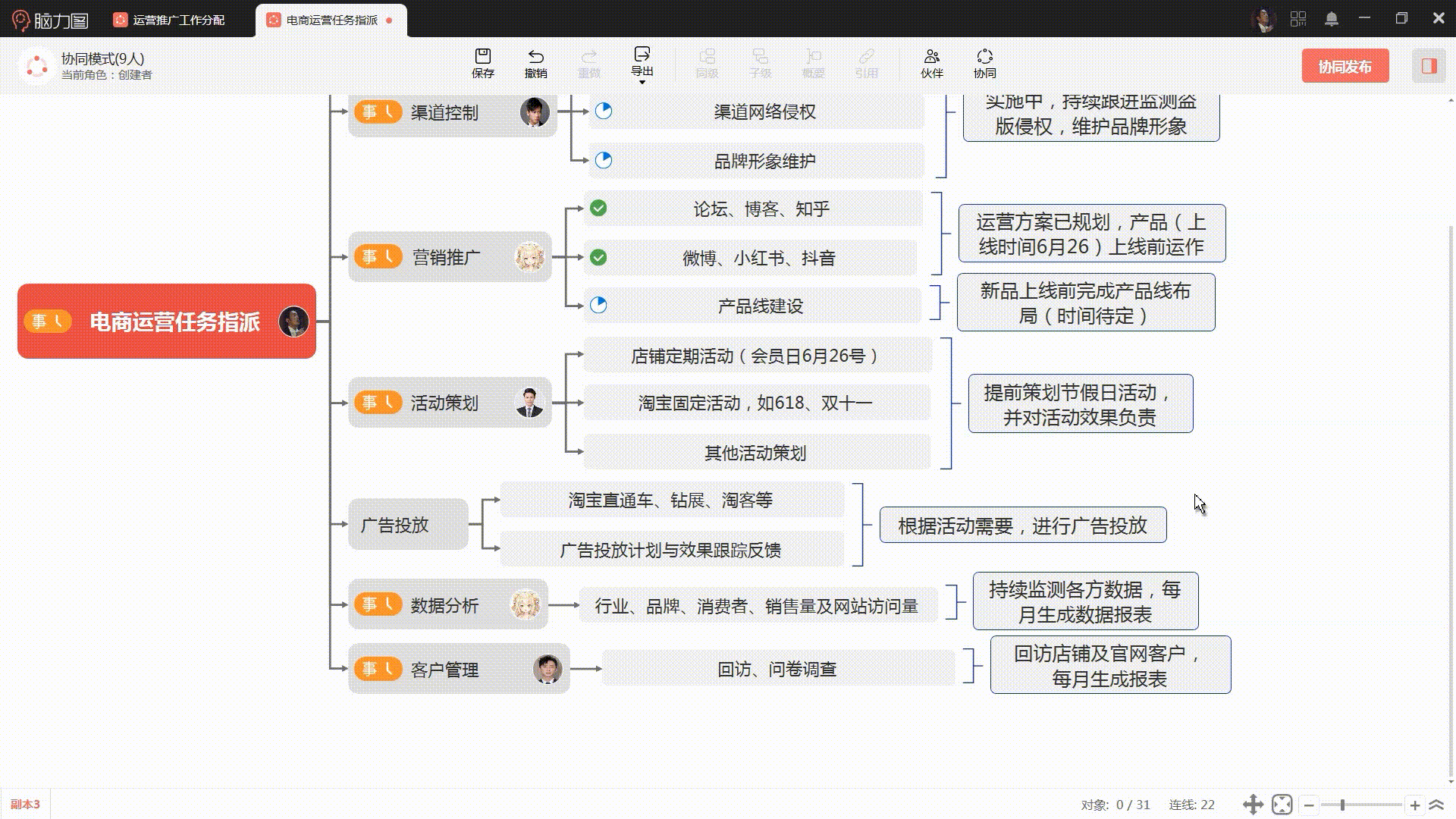The width and height of the screenshot is (1456, 819).
Task: Toggle the completed check on 微博、小红书、抖音
Action: click(598, 257)
